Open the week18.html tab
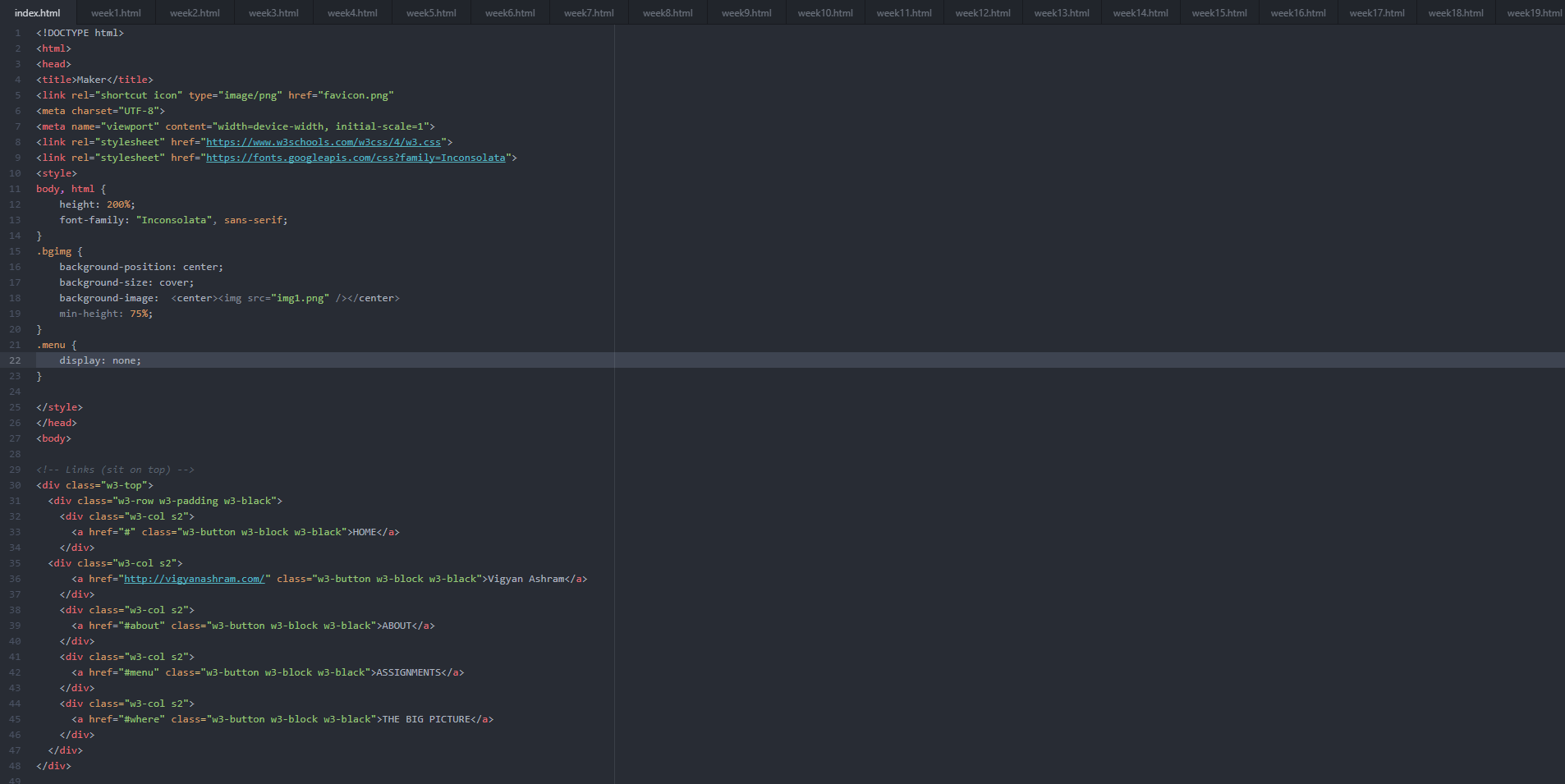This screenshot has height=784, width=1565. (x=1456, y=12)
